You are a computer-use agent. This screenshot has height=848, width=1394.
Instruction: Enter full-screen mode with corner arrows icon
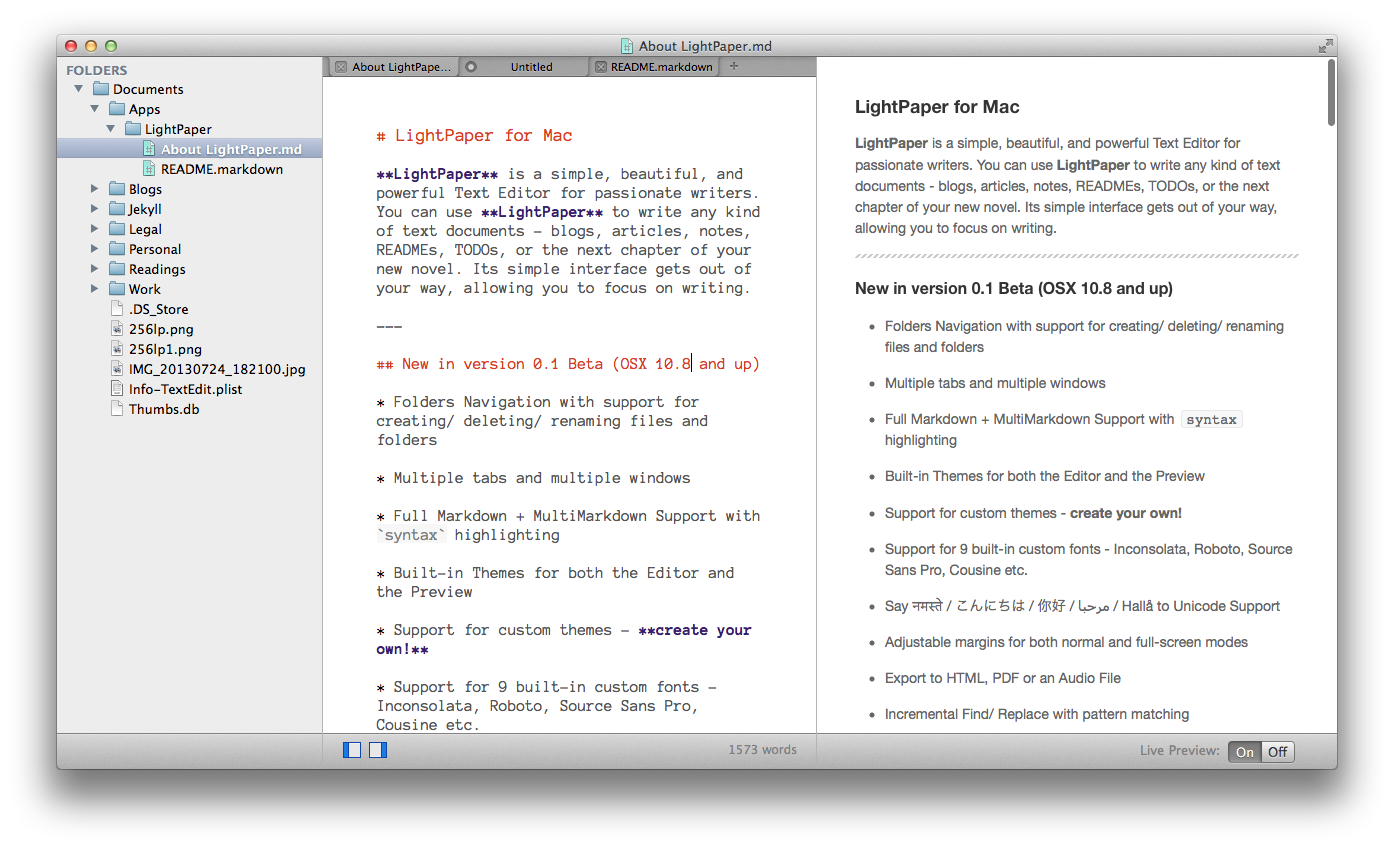[x=1325, y=45]
